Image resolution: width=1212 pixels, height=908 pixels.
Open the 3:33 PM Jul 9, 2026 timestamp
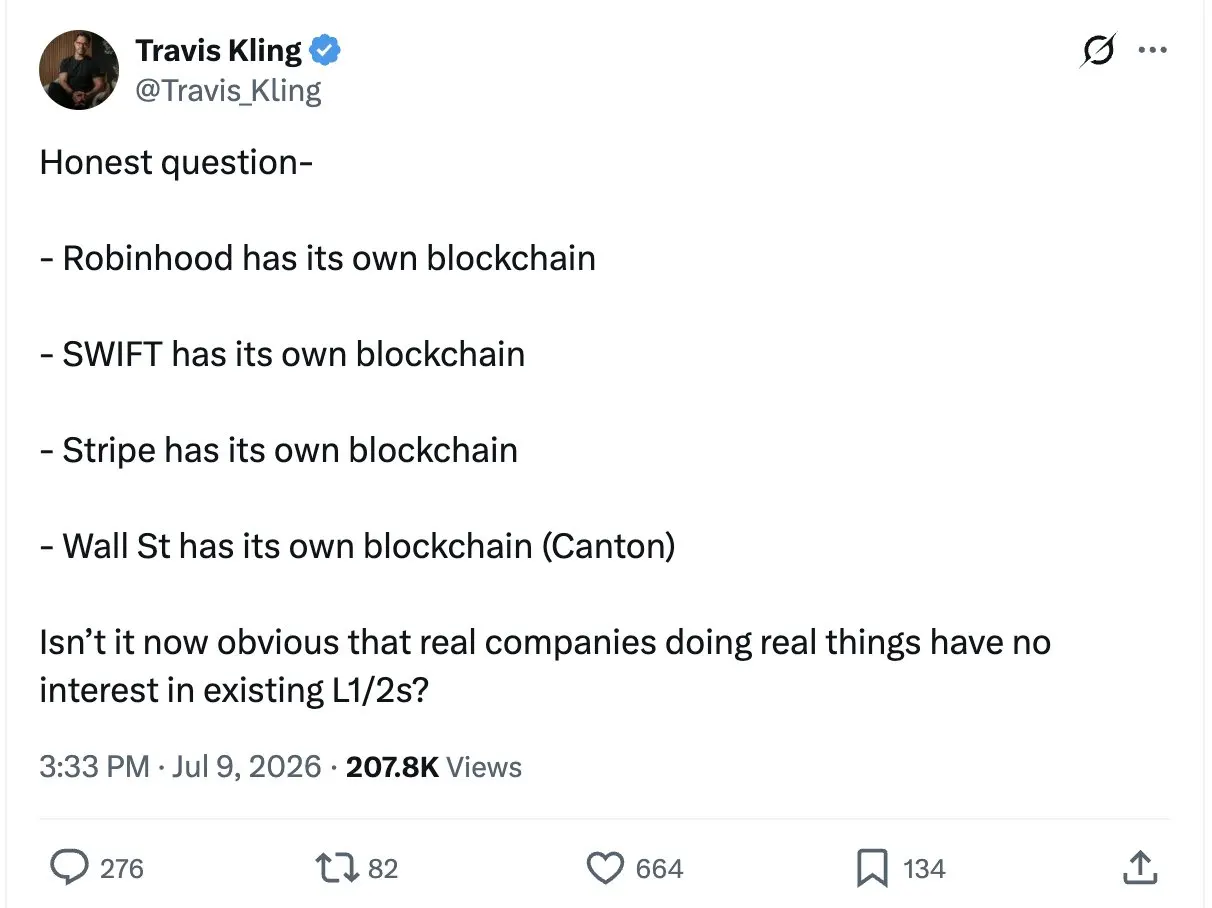[x=181, y=767]
